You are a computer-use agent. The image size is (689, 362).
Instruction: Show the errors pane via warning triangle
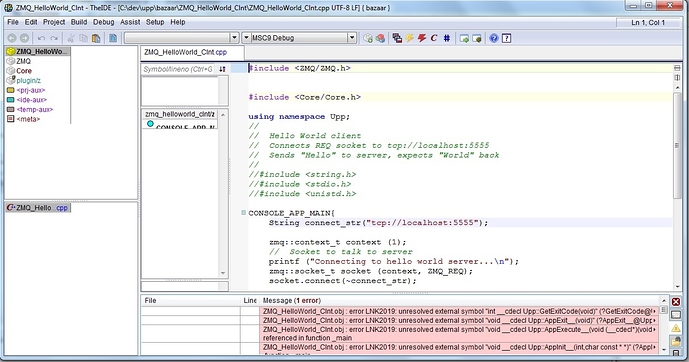pos(676,328)
